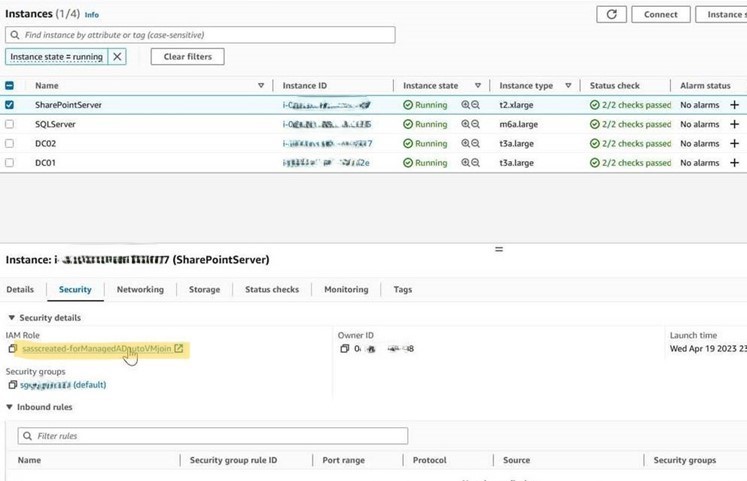Remove the Instance state running filter
The image size is (747, 481).
117,57
